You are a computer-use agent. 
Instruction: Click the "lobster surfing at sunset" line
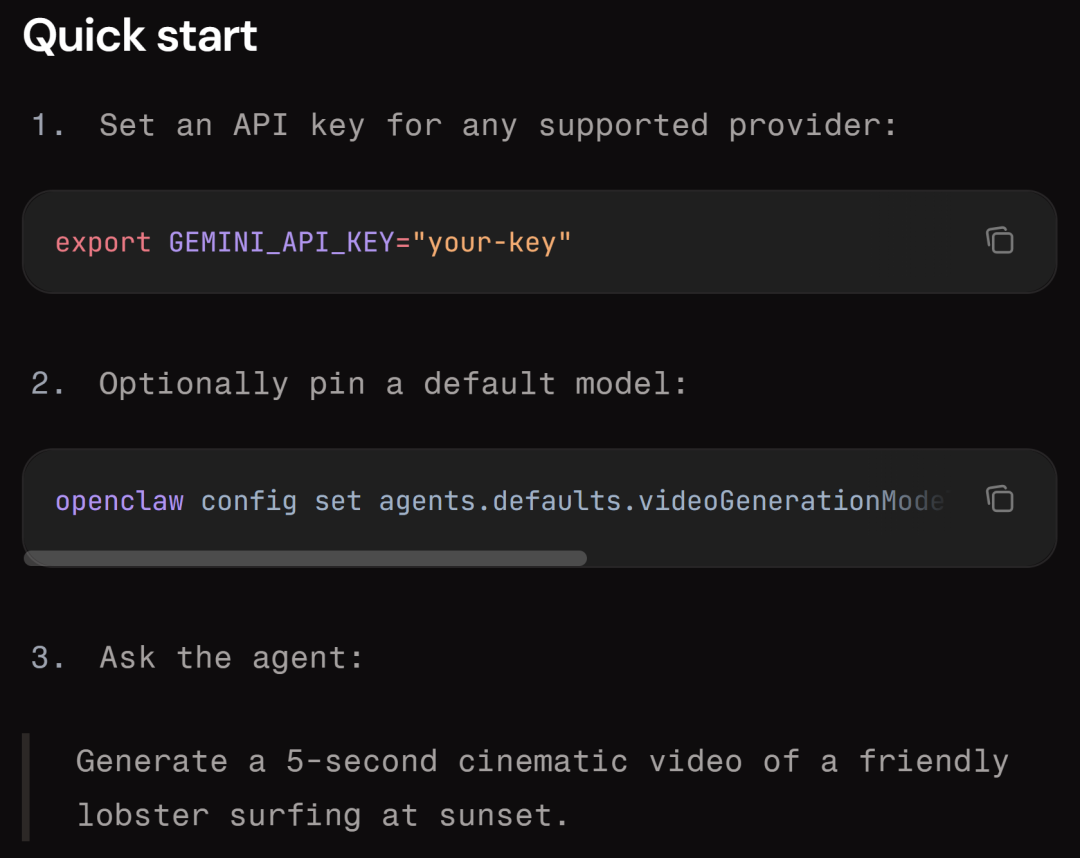point(322,815)
